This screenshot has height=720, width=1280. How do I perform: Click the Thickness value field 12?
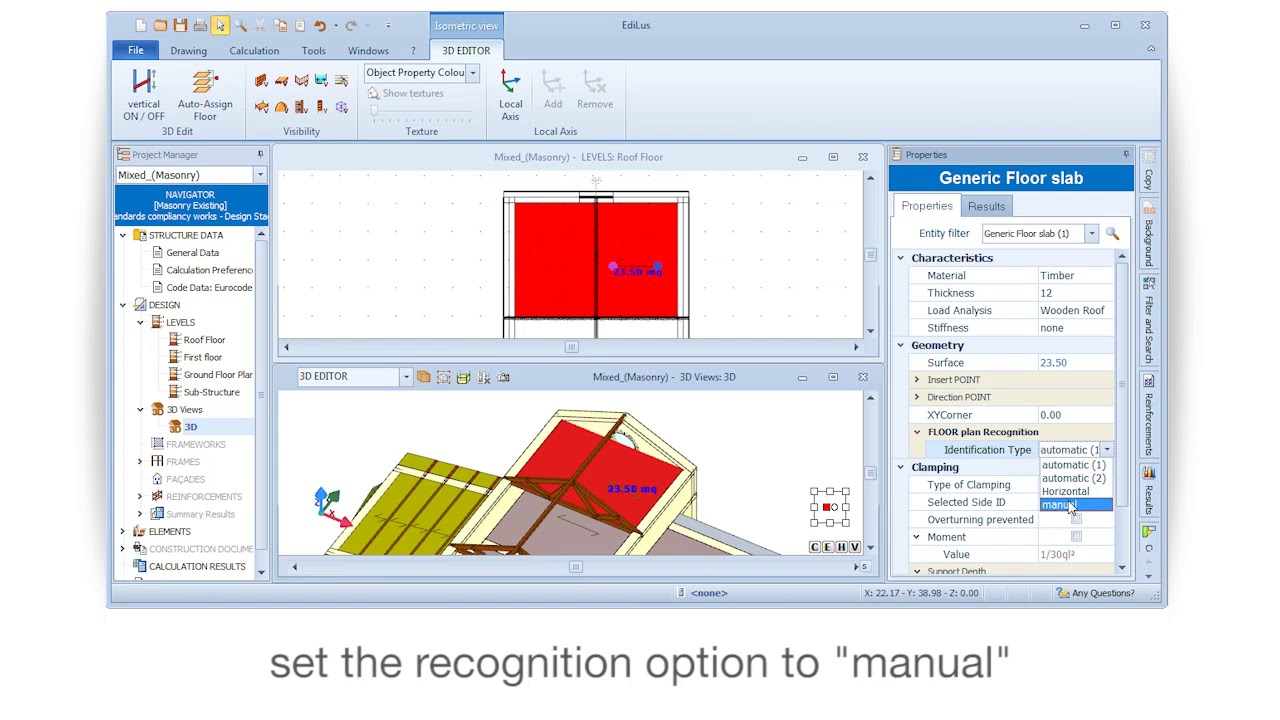coord(1075,293)
